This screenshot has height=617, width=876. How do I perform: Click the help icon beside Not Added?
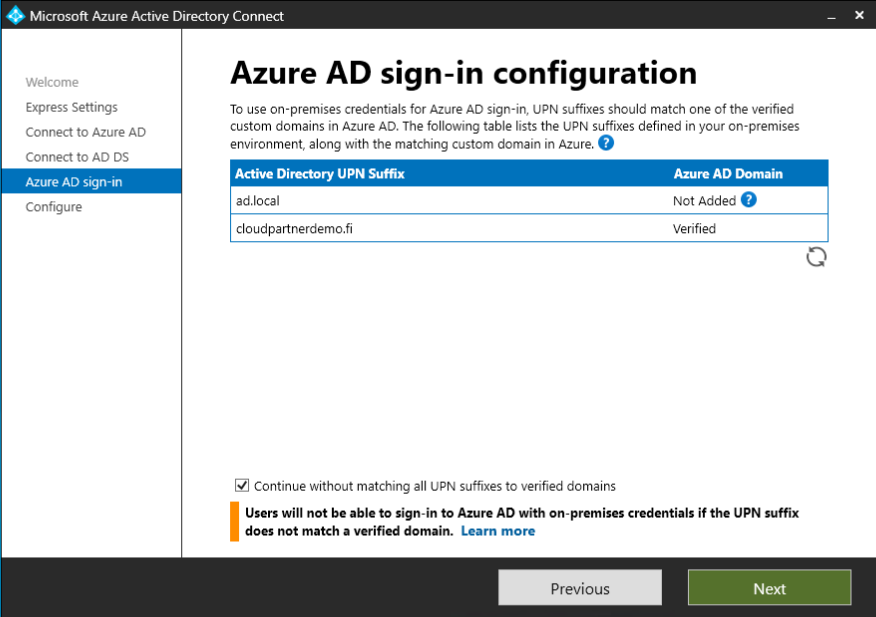[x=748, y=200]
